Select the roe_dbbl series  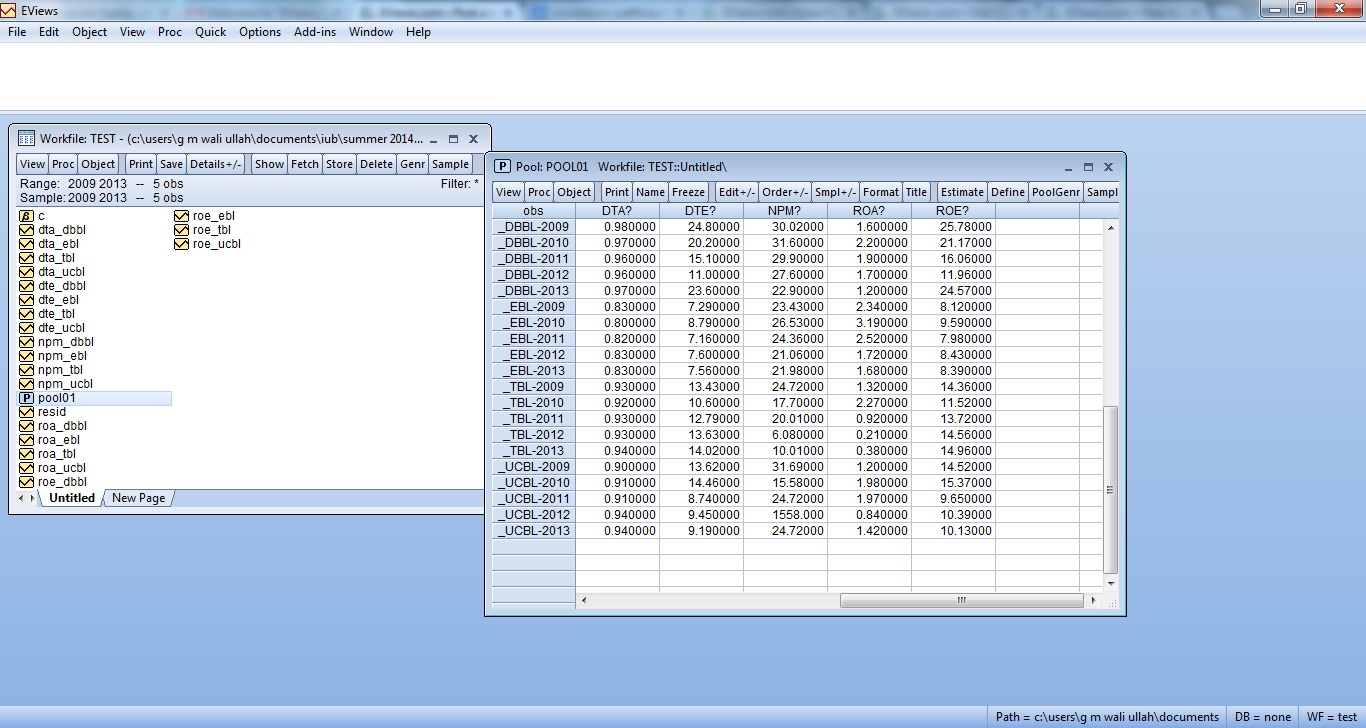[x=62, y=482]
